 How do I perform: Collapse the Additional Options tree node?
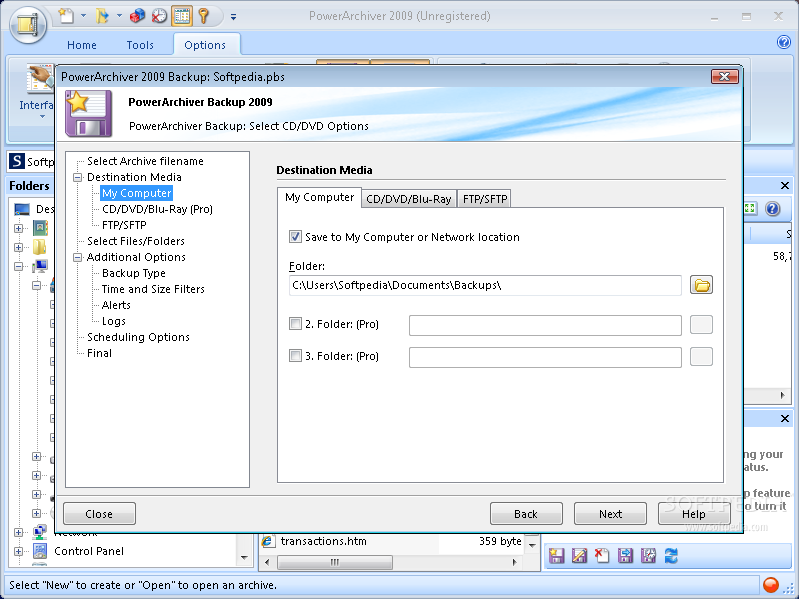tap(77, 257)
